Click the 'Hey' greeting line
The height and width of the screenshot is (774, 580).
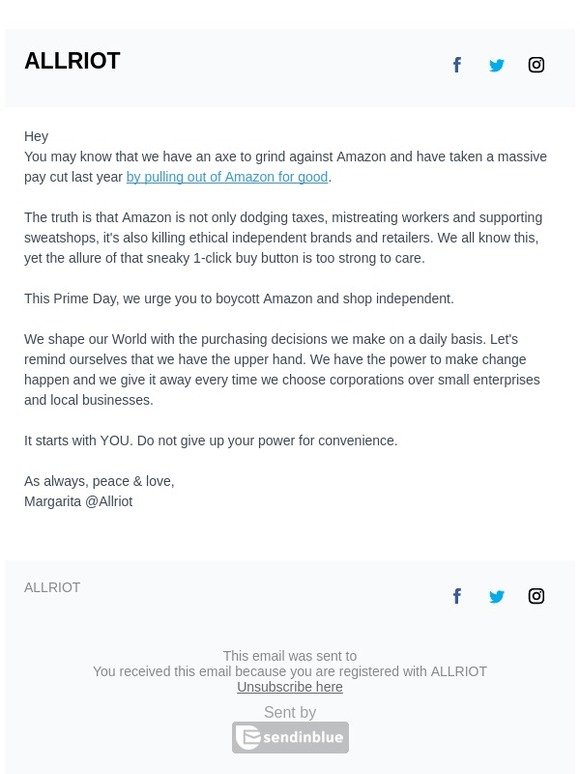(36, 136)
